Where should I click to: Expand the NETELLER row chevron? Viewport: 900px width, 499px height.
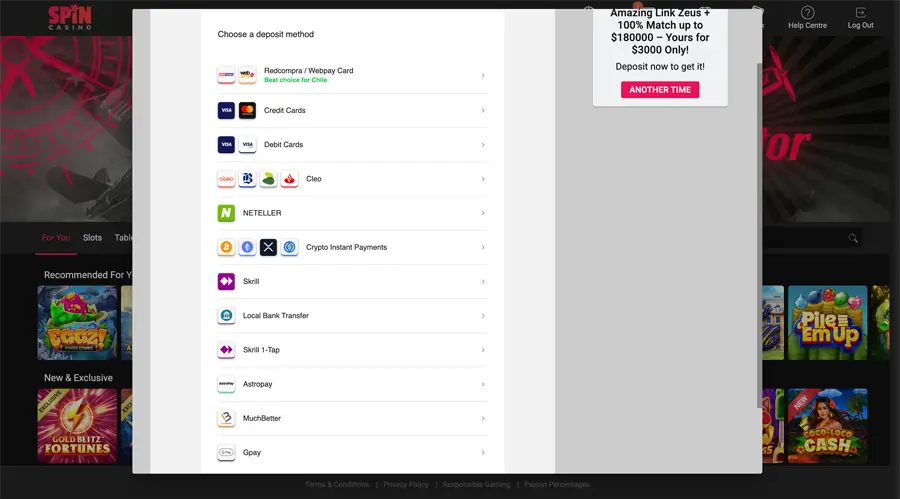point(483,213)
